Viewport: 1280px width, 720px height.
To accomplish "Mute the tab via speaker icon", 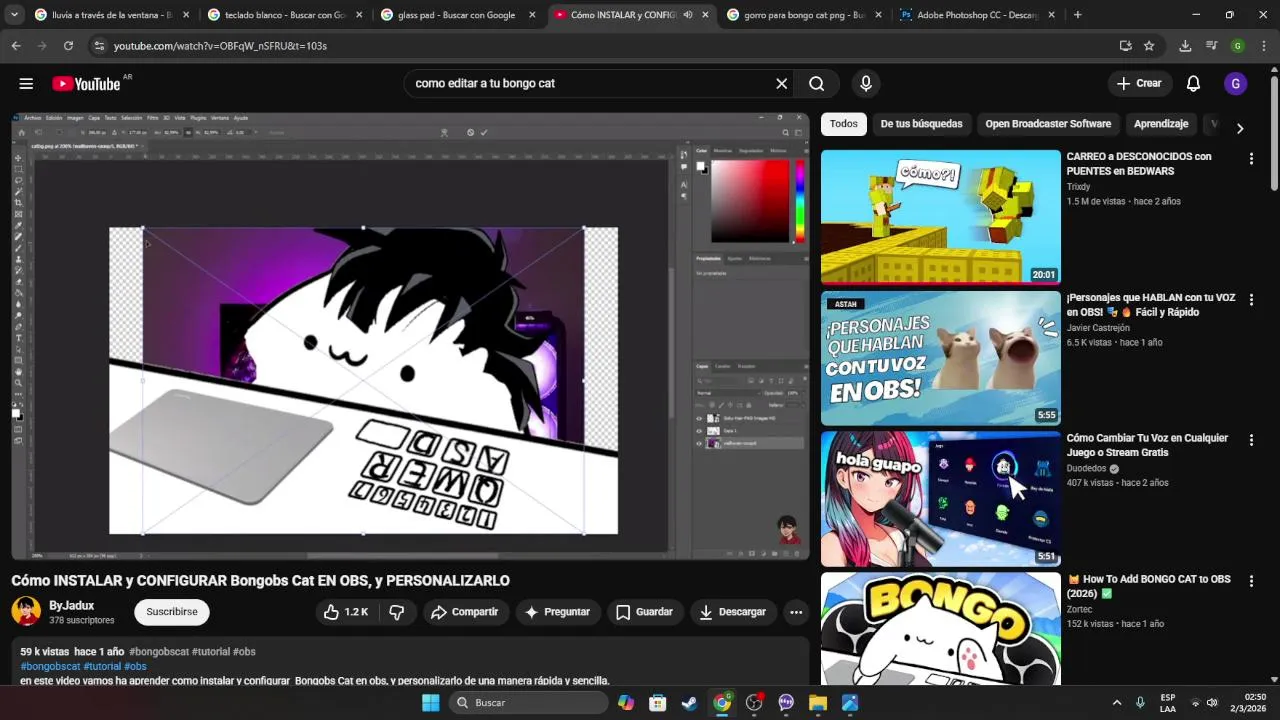I will click(688, 15).
